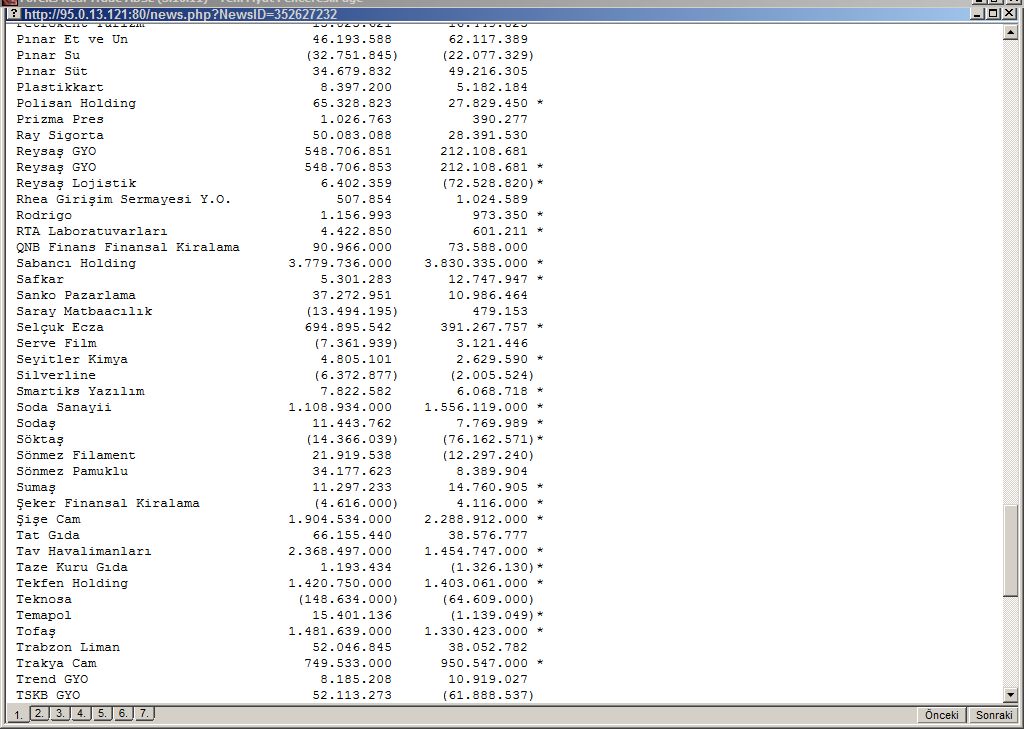Select the 'Trabzon Liman' row name
Screen dimensions: 1024x729
point(69,647)
